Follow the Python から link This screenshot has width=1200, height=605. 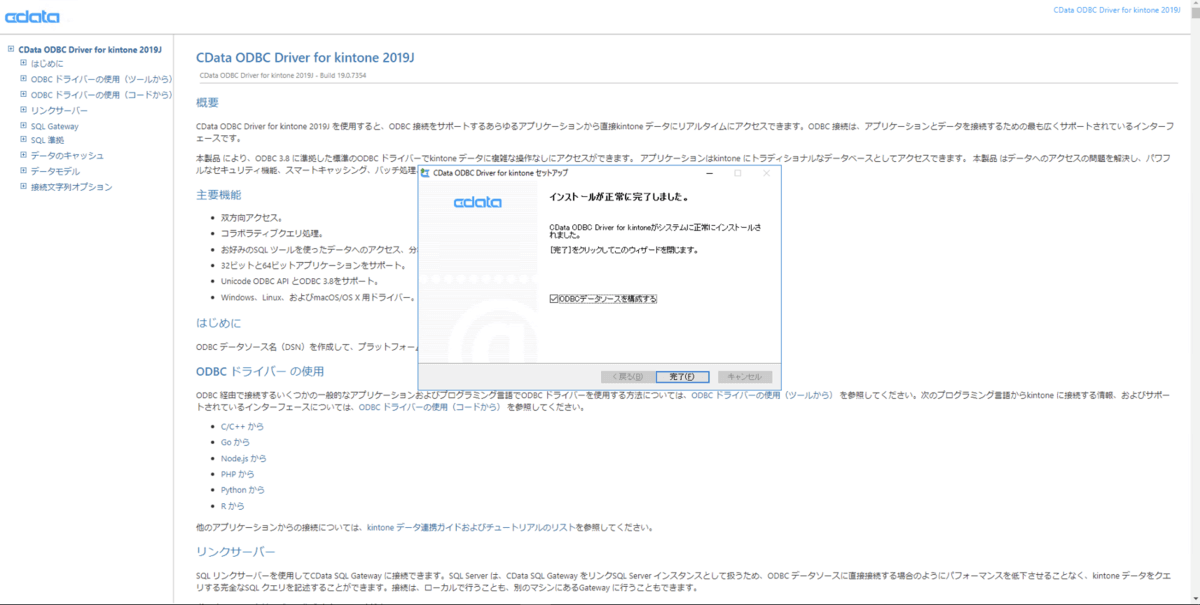click(243, 490)
